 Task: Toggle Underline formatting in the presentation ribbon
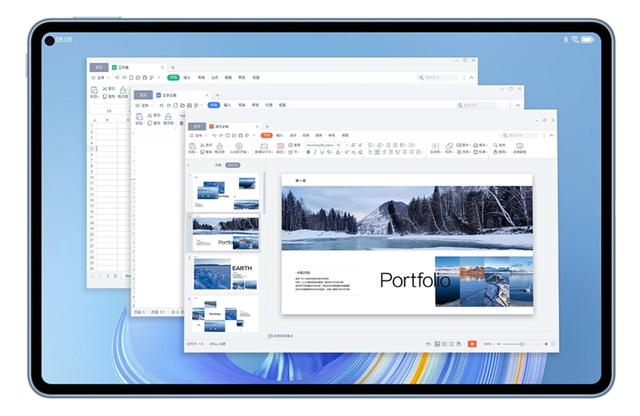click(x=322, y=152)
